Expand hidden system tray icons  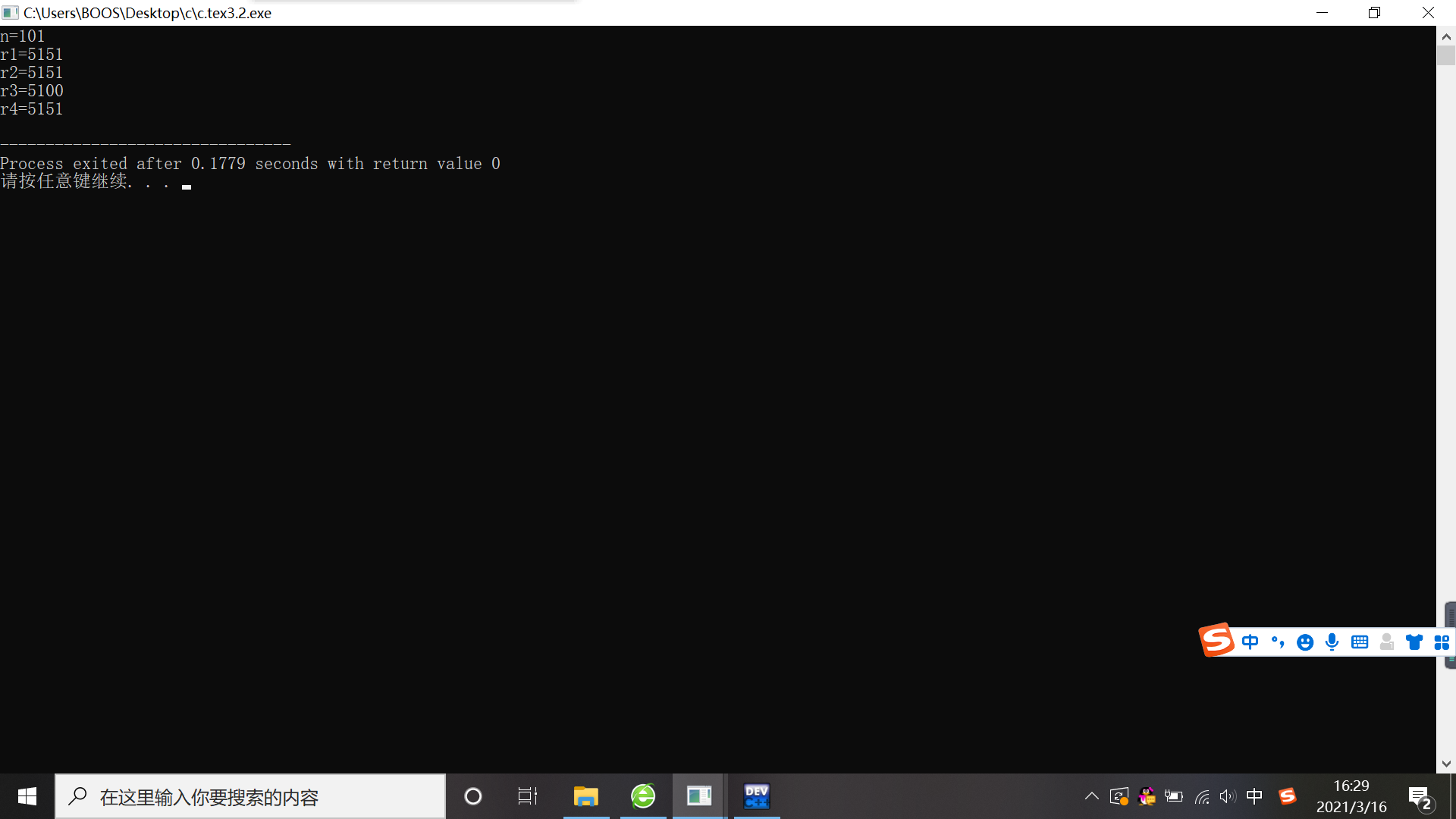(x=1091, y=796)
